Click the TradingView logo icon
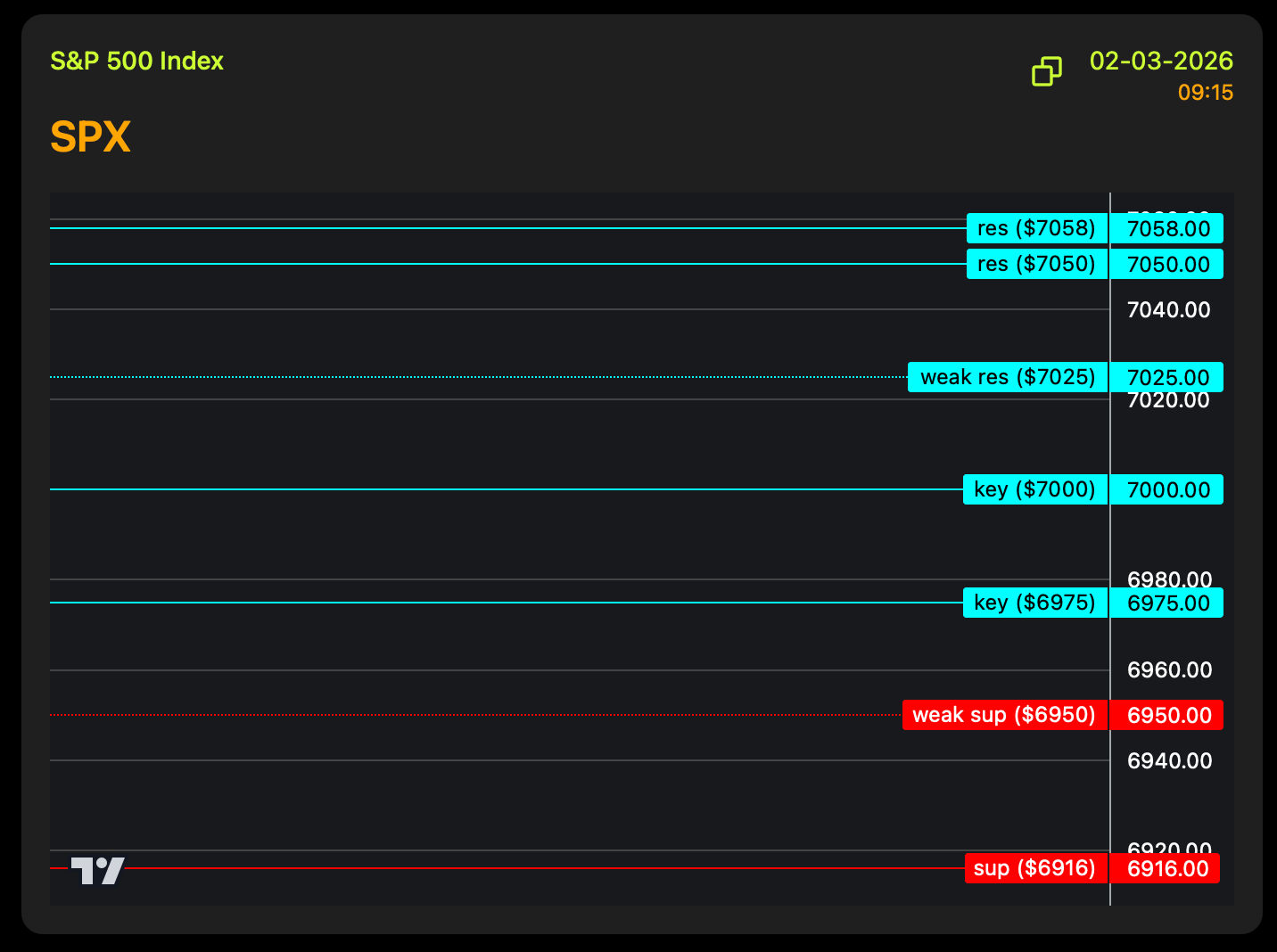The width and height of the screenshot is (1277, 952). (x=97, y=871)
